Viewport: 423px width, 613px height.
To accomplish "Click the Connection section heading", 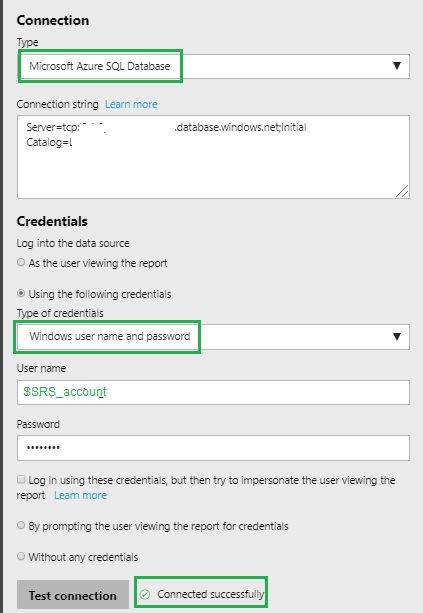I will 53,20.
